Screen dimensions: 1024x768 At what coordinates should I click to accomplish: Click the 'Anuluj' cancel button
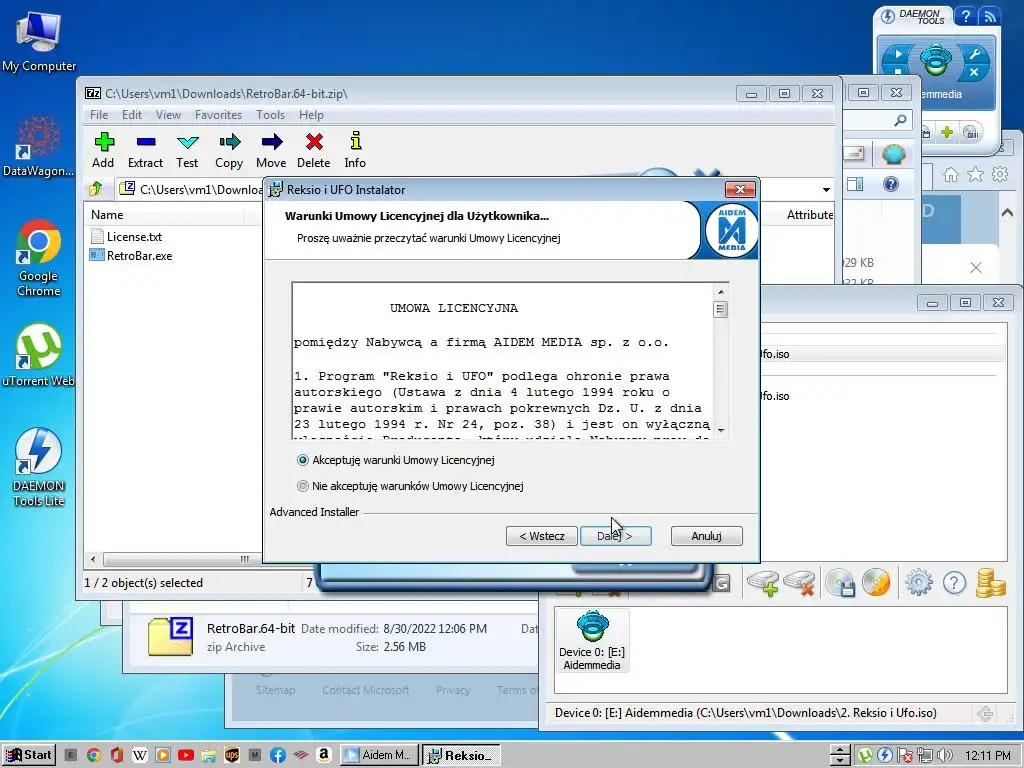(x=707, y=536)
